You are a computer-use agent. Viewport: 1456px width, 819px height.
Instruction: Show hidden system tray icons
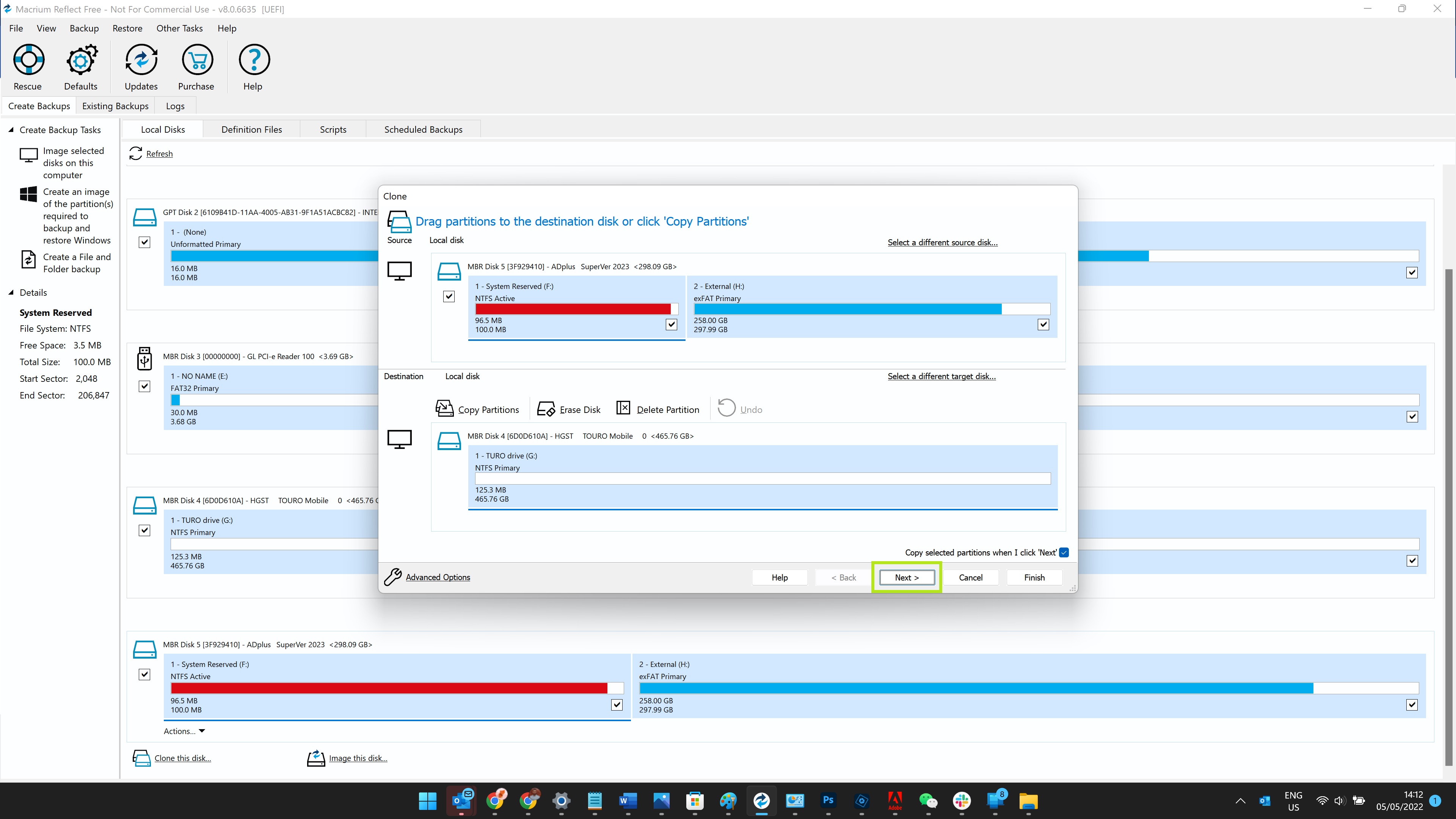pos(1240,801)
